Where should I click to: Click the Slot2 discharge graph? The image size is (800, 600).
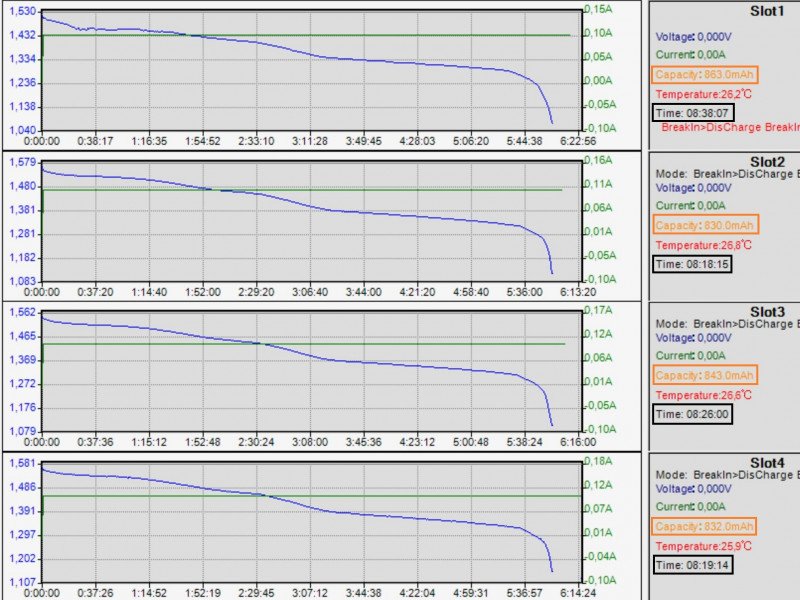click(x=310, y=221)
